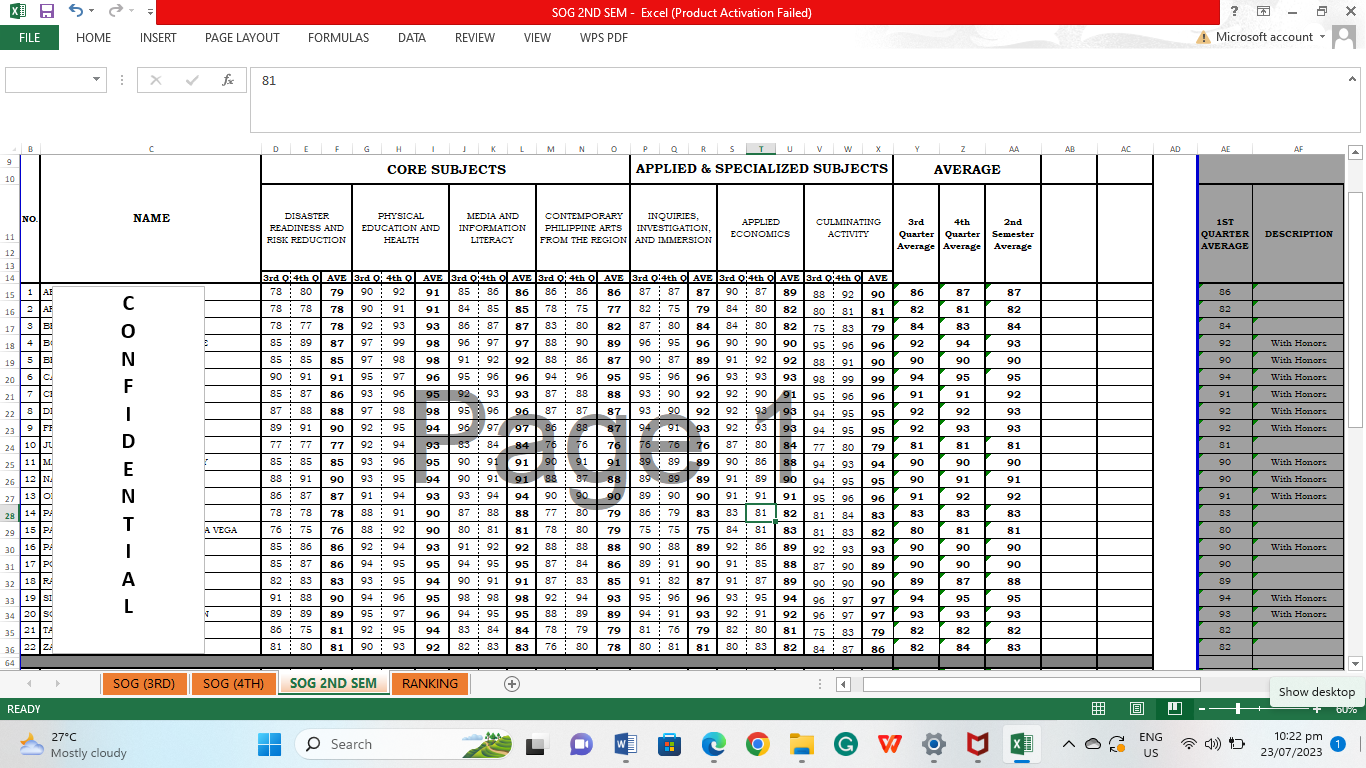
Task: Click the vertical scrollbar up arrow
Action: (x=1355, y=153)
